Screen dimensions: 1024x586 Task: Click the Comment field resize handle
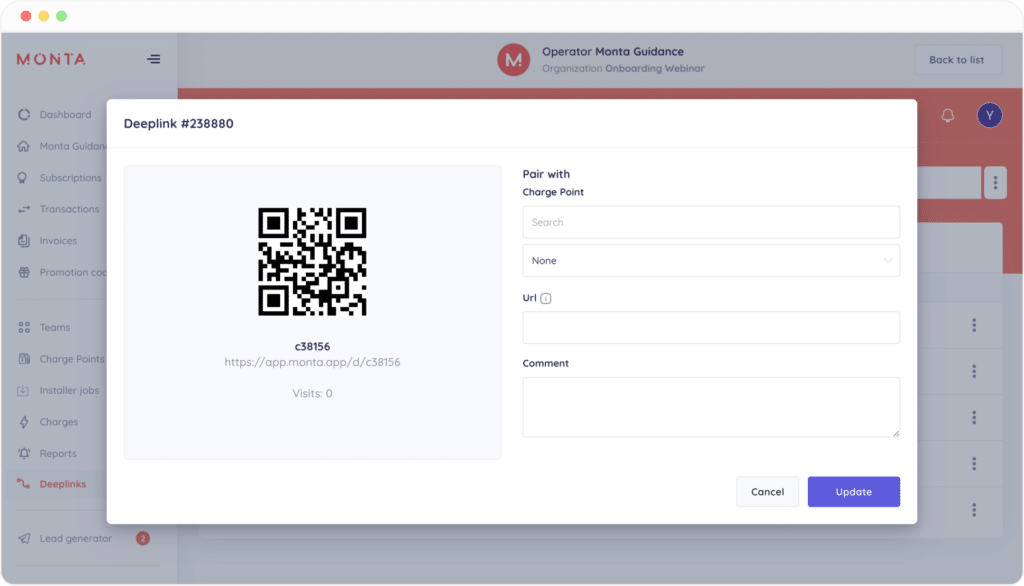896,433
